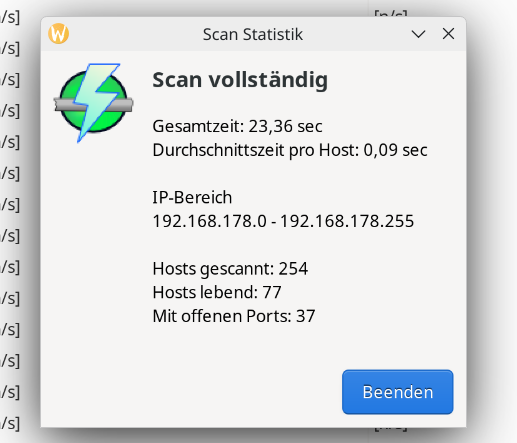Viewport: 517px width, 443px height.
Task: Click the 192.168.178.255 end address
Action: 347,221
